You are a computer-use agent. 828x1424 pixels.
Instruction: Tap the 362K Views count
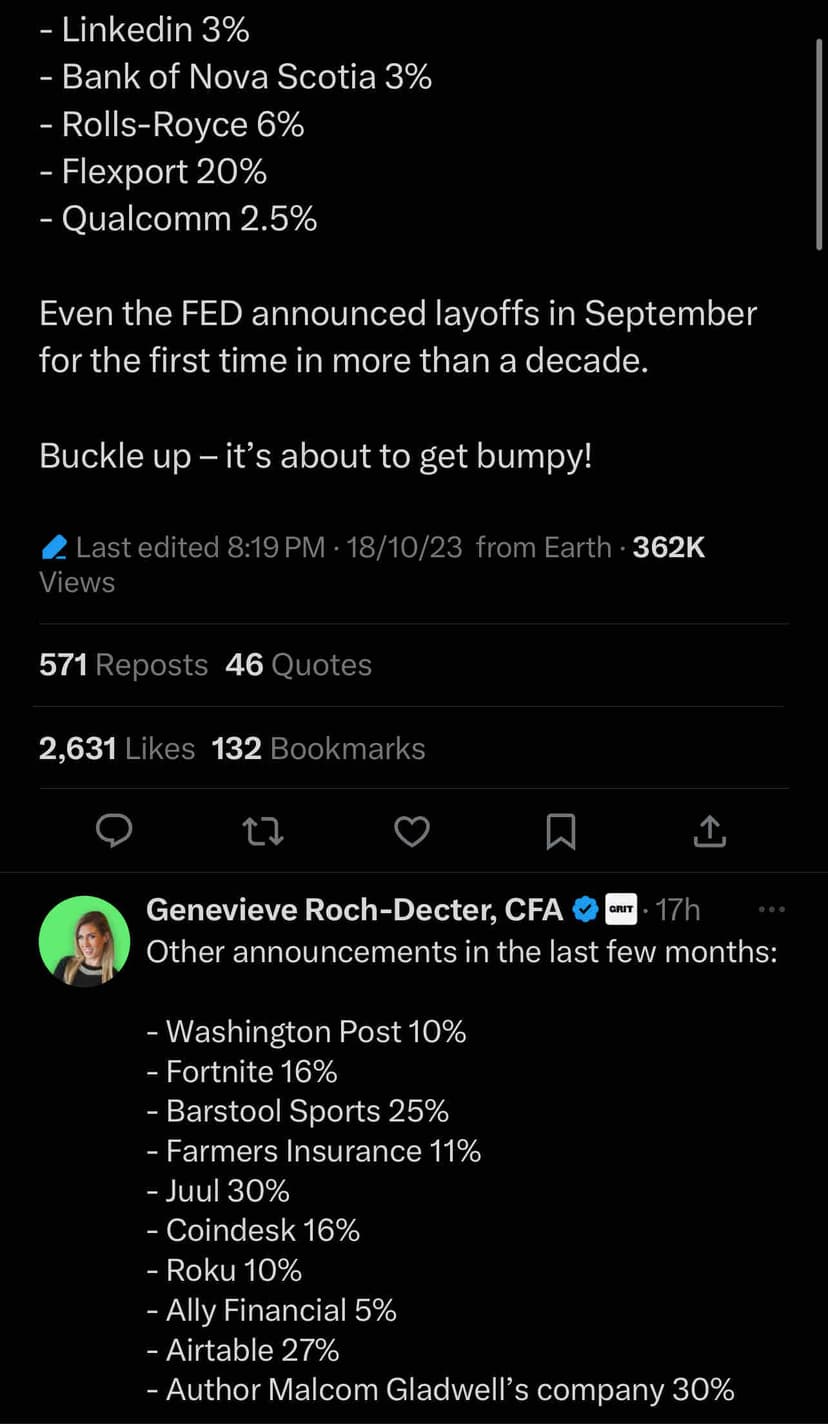coord(669,548)
